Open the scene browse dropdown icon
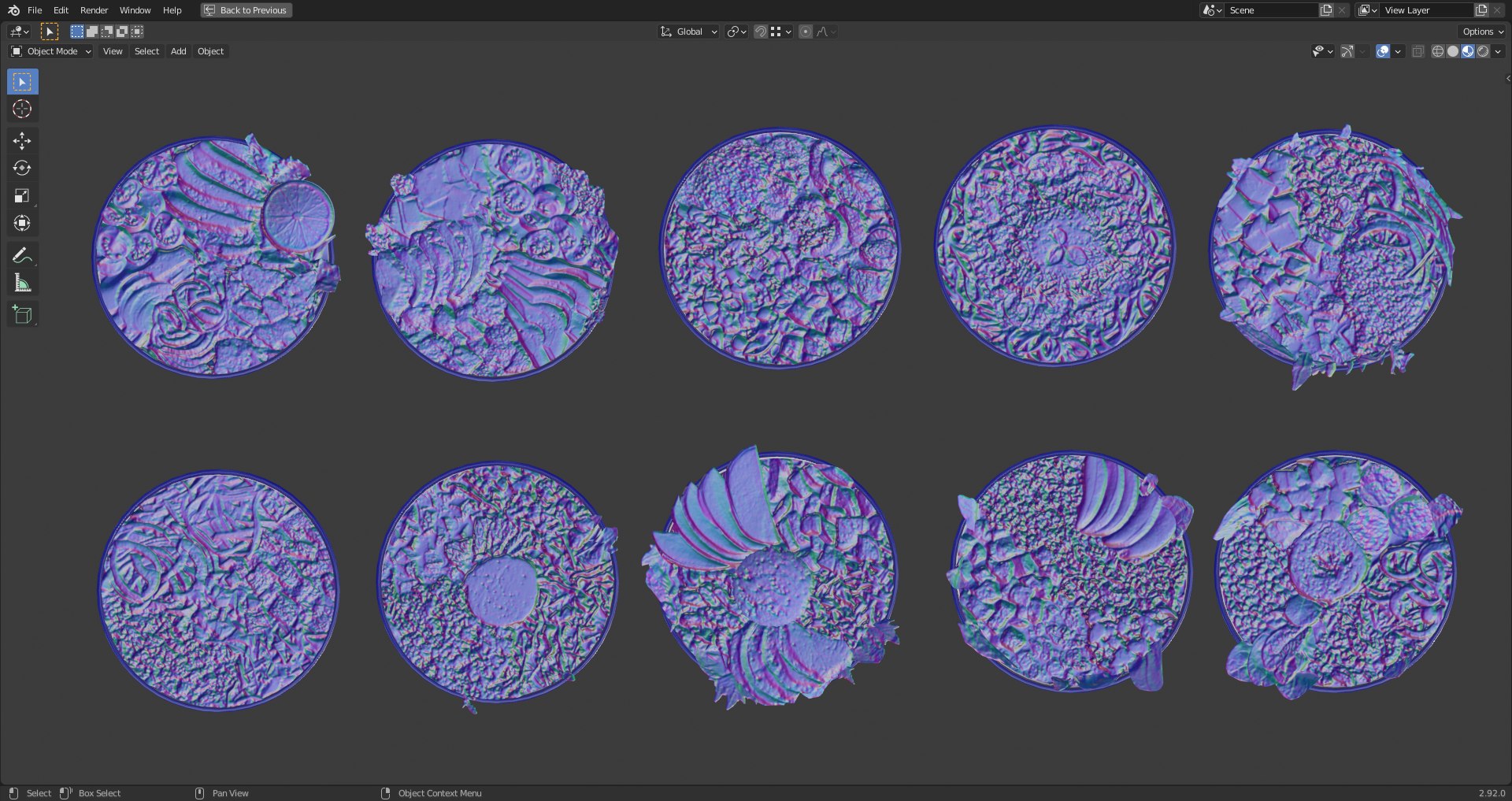The width and height of the screenshot is (1512, 801). point(1212,10)
